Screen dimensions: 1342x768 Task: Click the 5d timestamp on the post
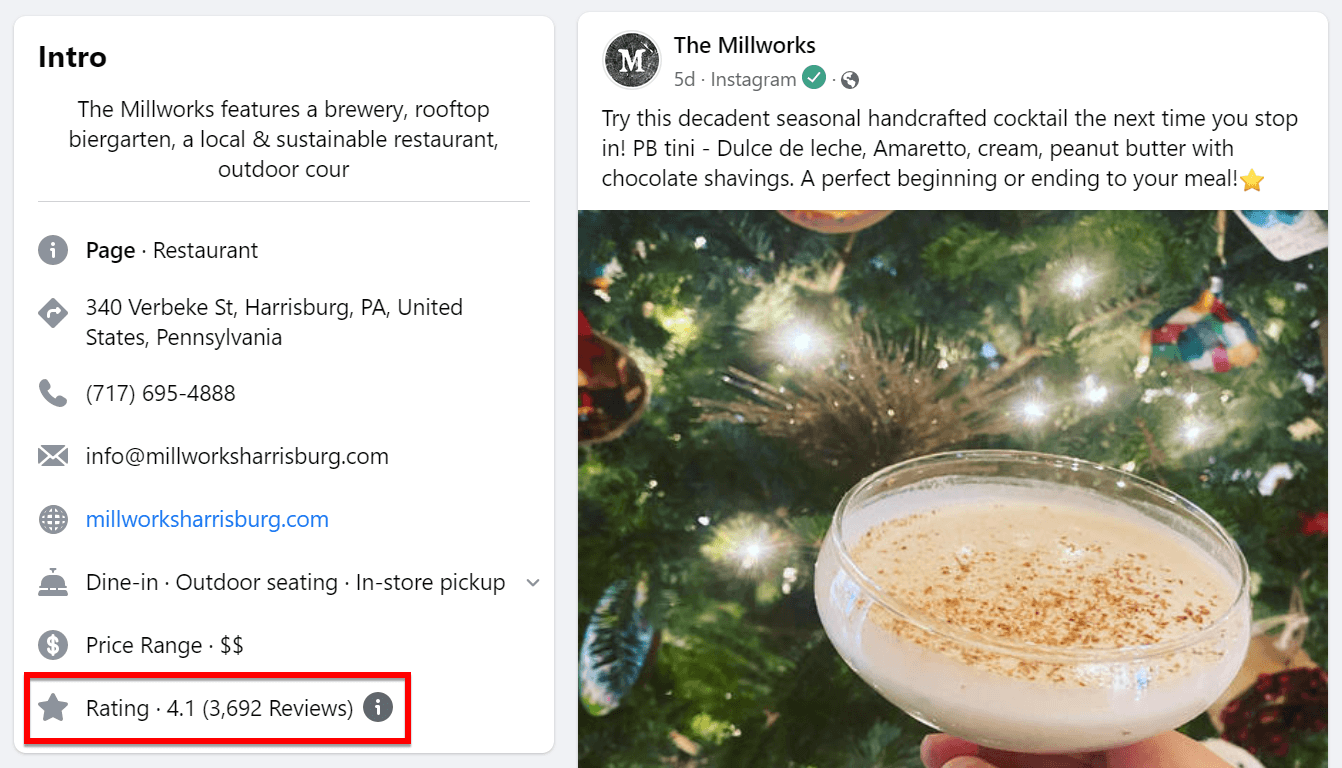685,79
